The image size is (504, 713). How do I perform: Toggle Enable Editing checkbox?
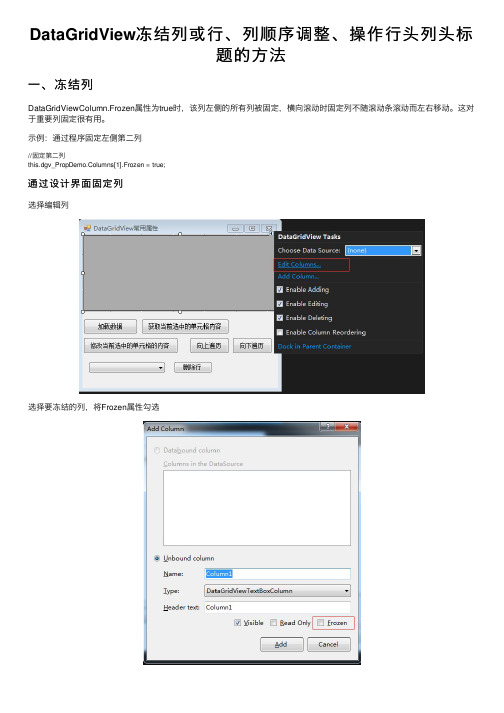point(280,304)
